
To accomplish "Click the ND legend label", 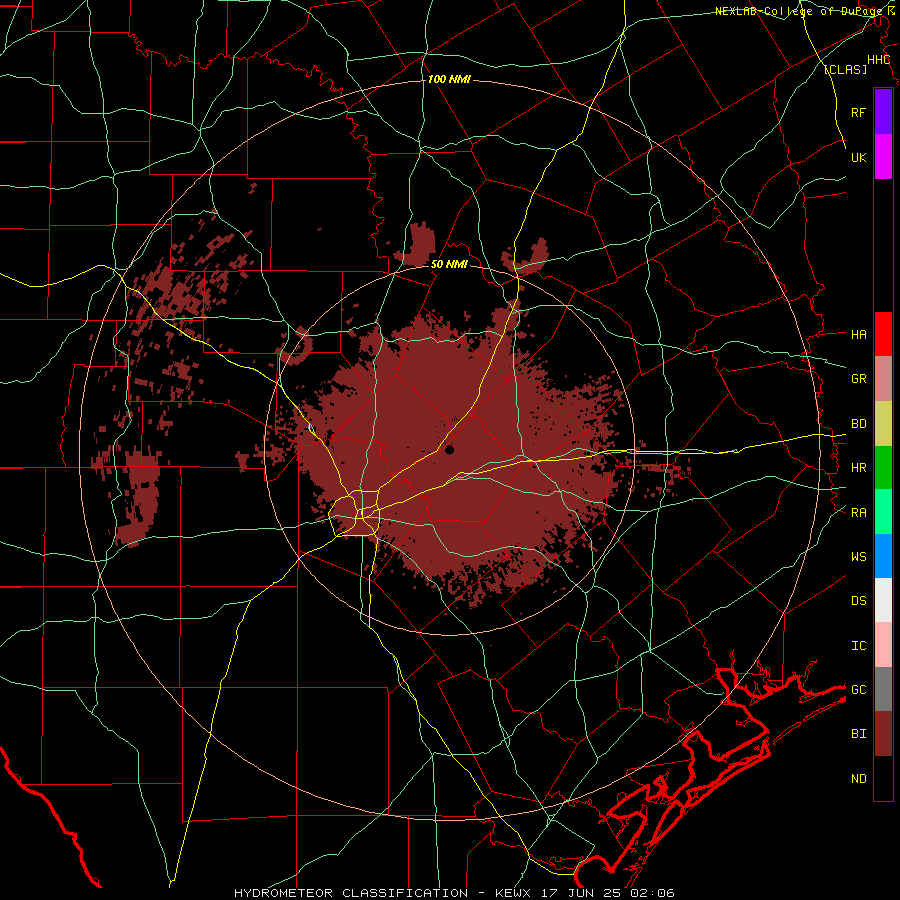I will pyautogui.click(x=858, y=779).
